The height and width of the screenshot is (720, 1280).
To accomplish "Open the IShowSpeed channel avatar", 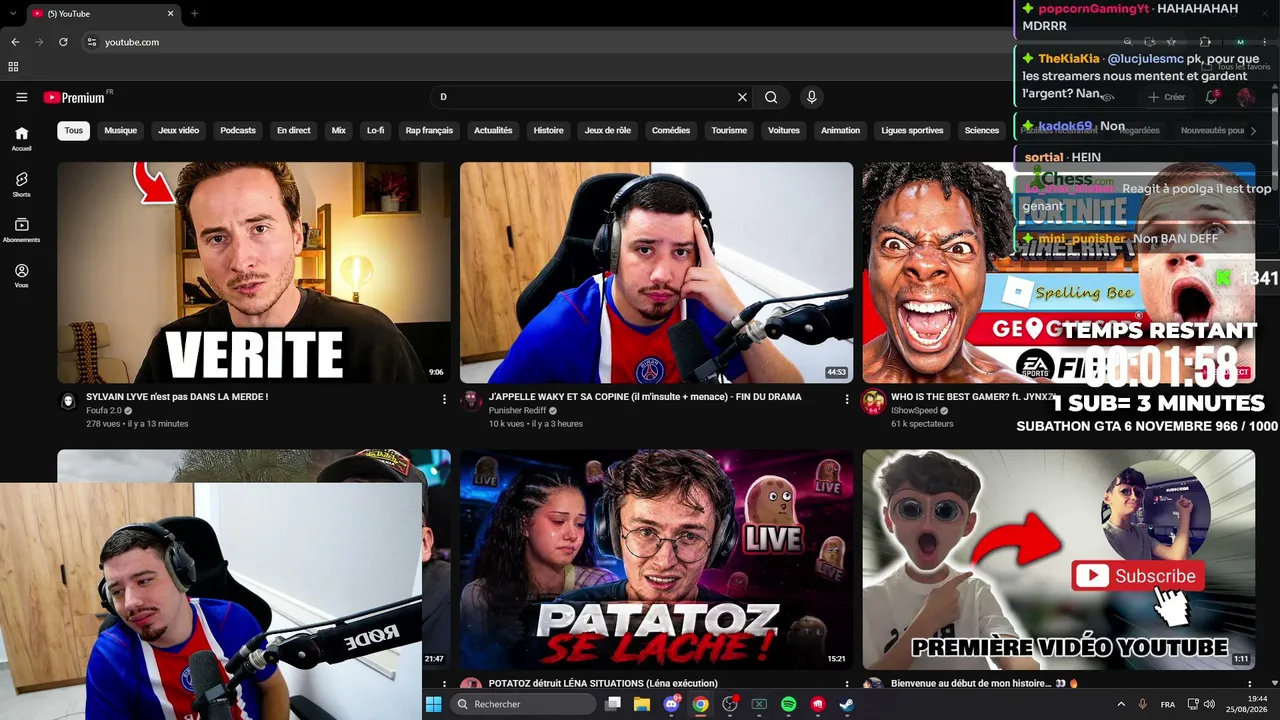I will click(873, 401).
